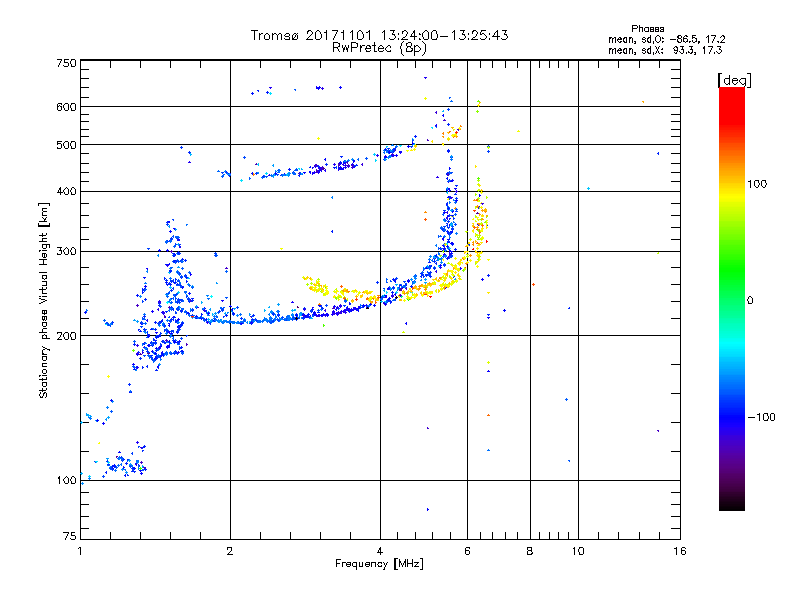Image resolution: width=800 pixels, height=600 pixels.
Task: Click the x-axis label '8'
Action: click(530, 551)
